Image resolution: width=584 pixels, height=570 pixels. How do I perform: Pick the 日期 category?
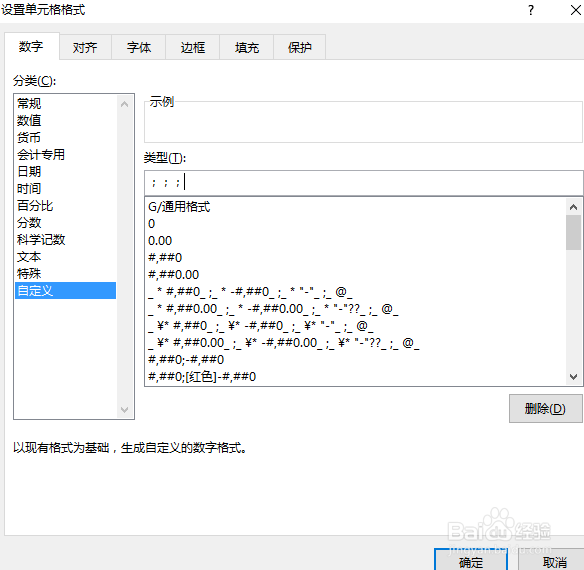pyautogui.click(x=66, y=171)
